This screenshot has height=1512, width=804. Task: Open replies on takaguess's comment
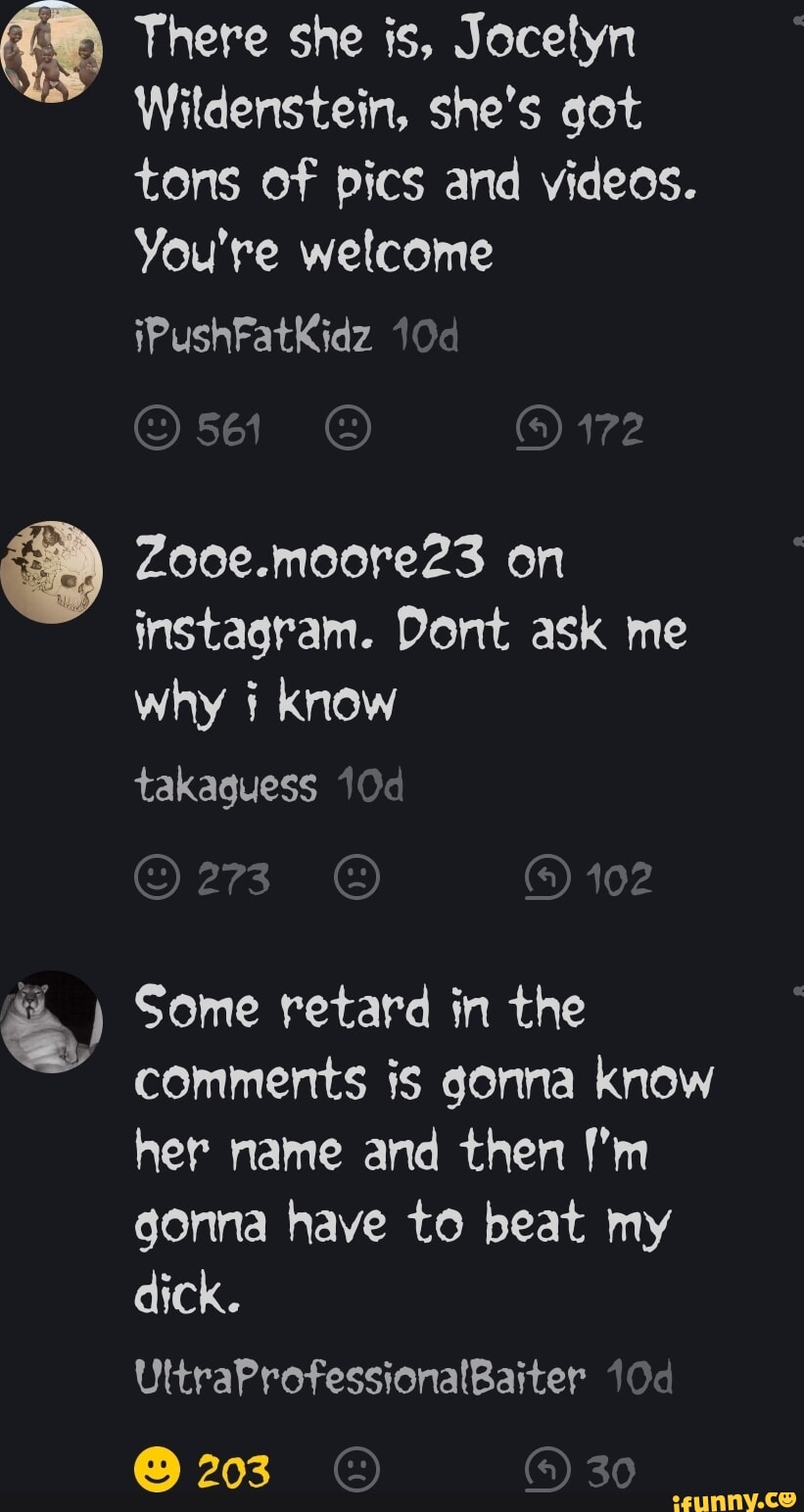[x=545, y=878]
